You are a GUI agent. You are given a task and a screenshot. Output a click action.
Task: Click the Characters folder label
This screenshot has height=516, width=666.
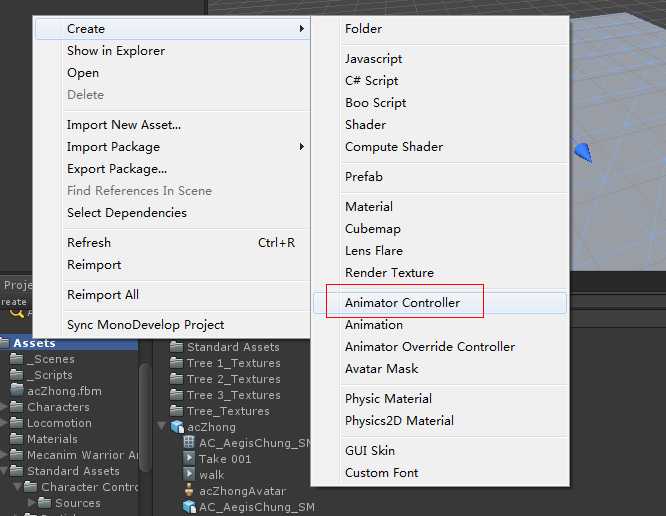click(x=58, y=407)
